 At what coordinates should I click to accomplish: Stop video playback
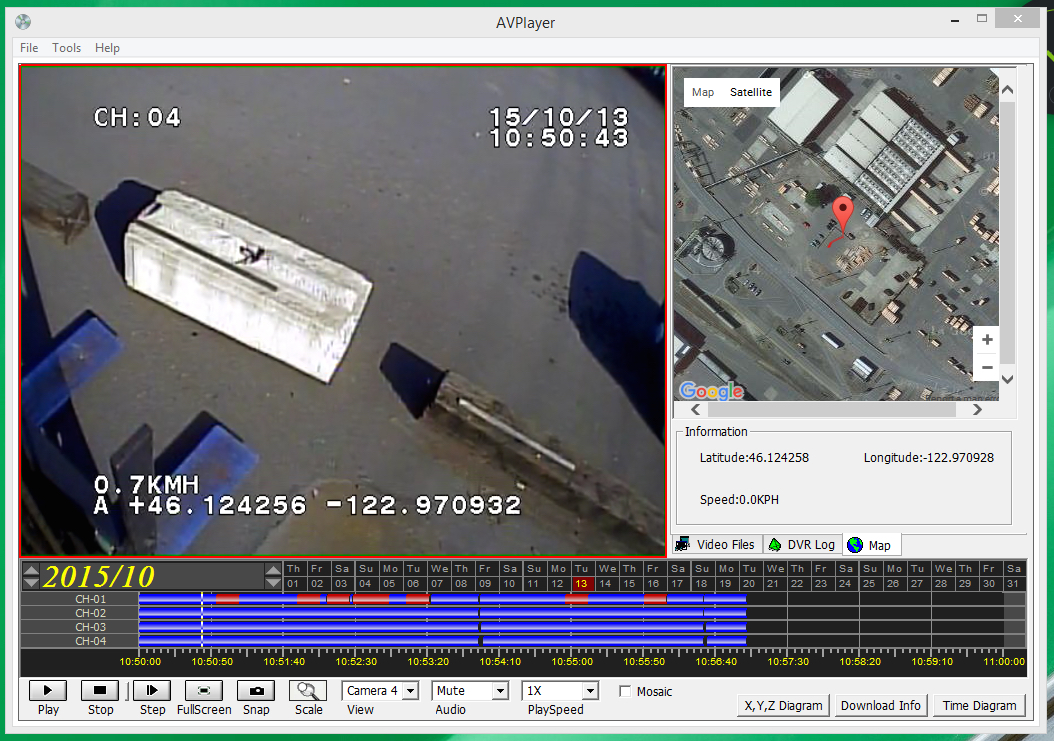[100, 690]
